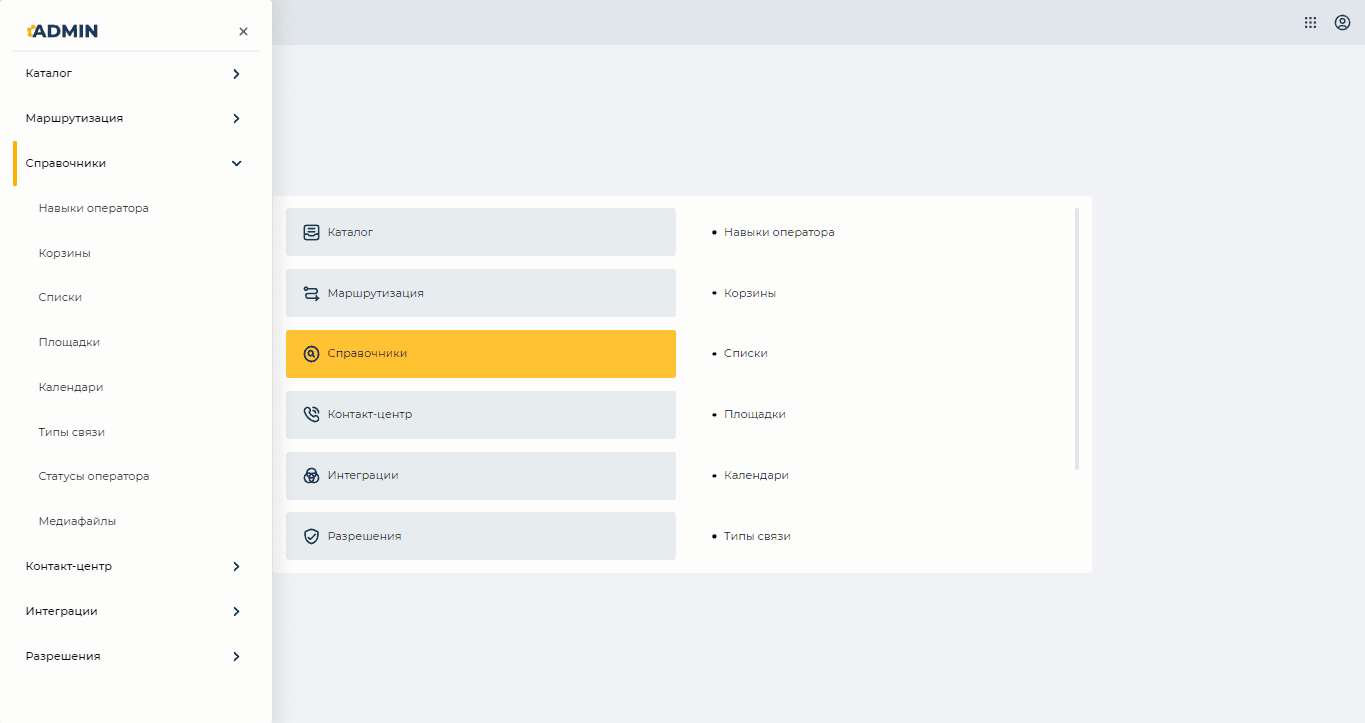1365x723 pixels.
Task: Close the sidebar navigation panel
Action: pos(243,32)
